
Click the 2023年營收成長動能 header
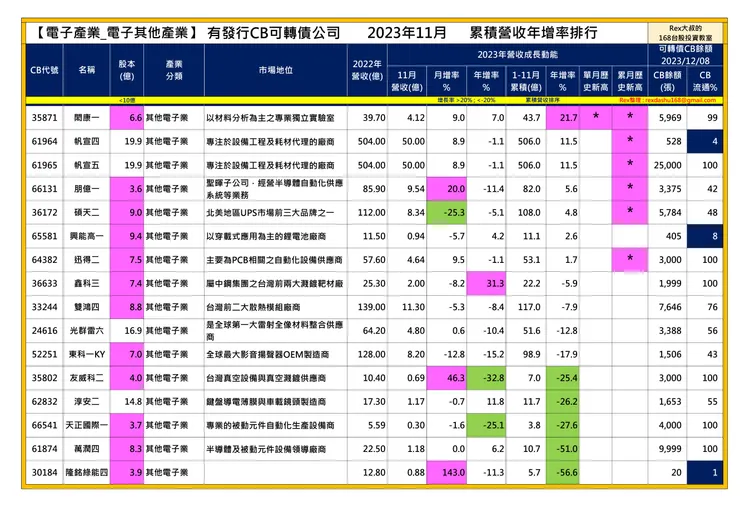tap(517, 54)
